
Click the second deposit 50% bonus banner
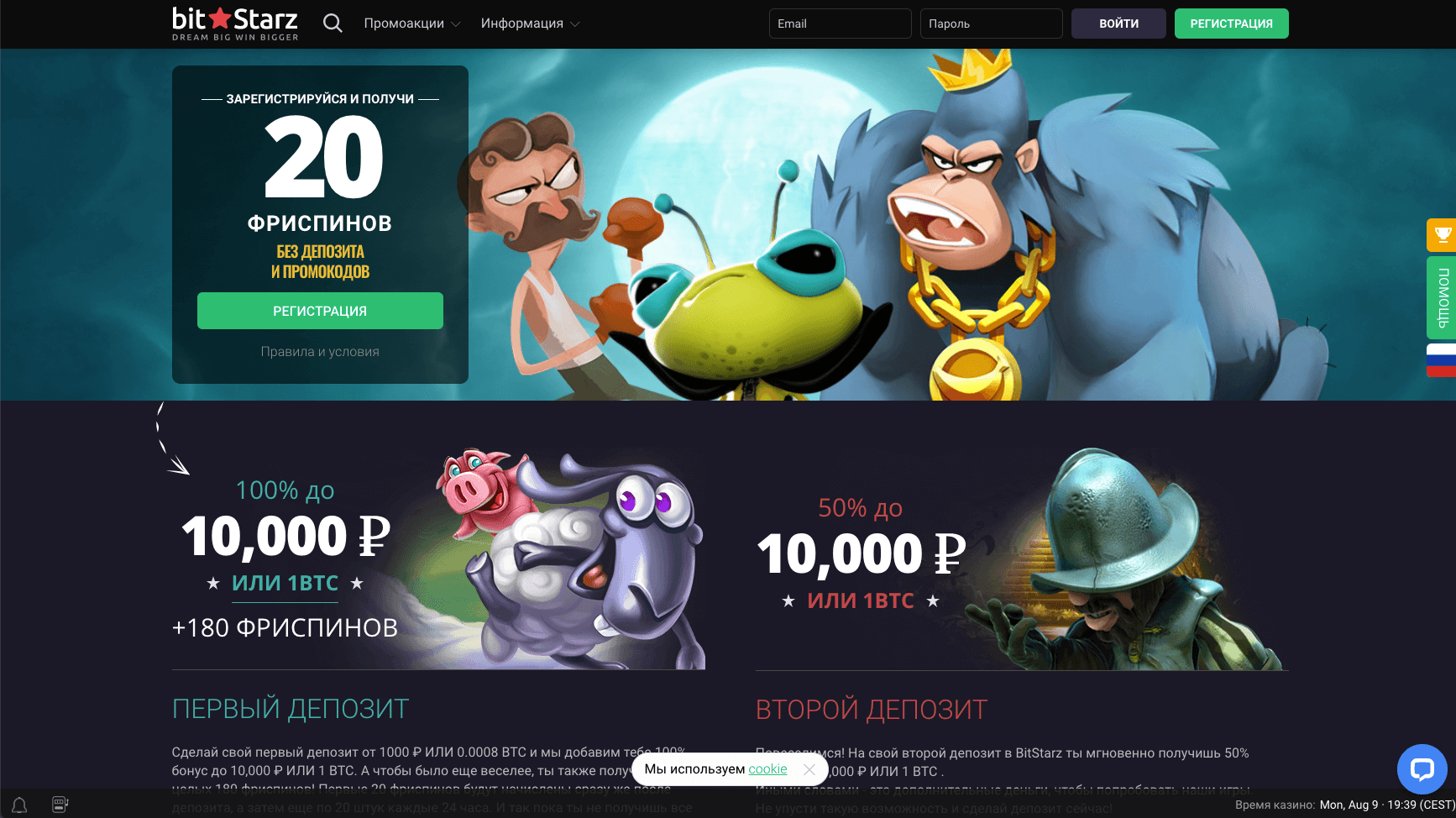pyautogui.click(x=1022, y=558)
